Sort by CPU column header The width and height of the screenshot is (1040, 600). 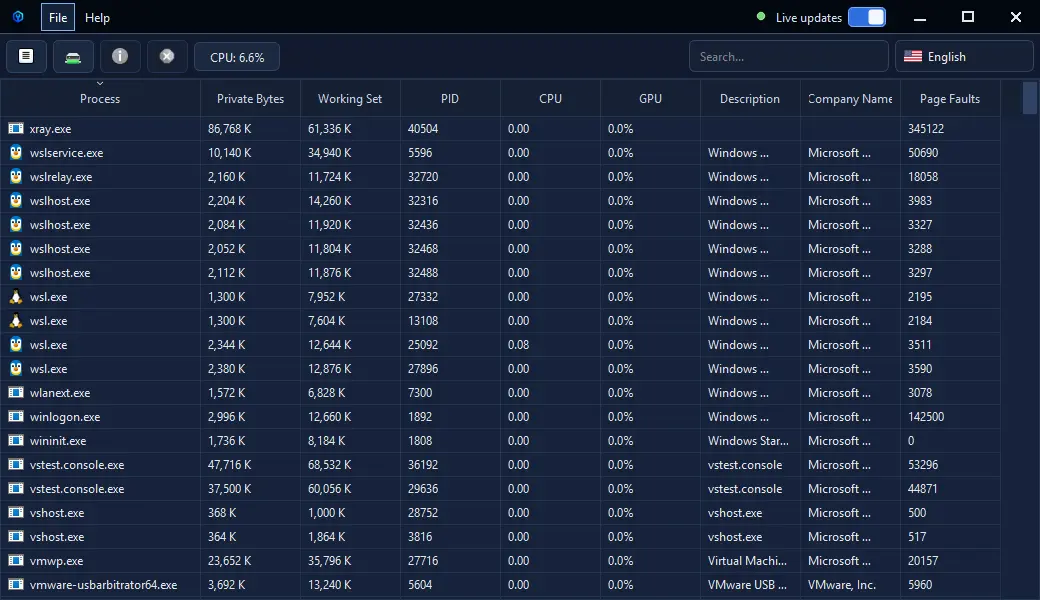[x=551, y=98]
